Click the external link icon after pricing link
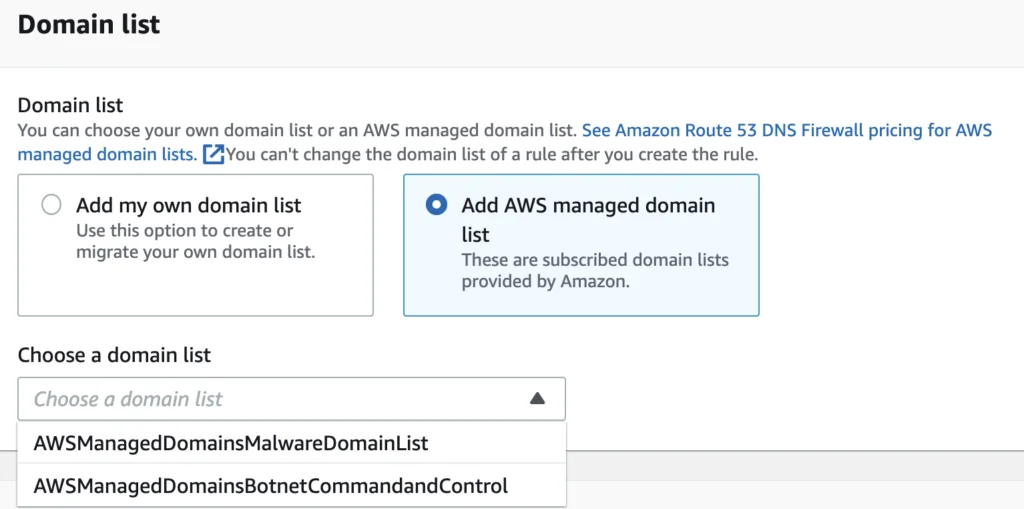Screen dimensions: 1024x509 coord(214,156)
